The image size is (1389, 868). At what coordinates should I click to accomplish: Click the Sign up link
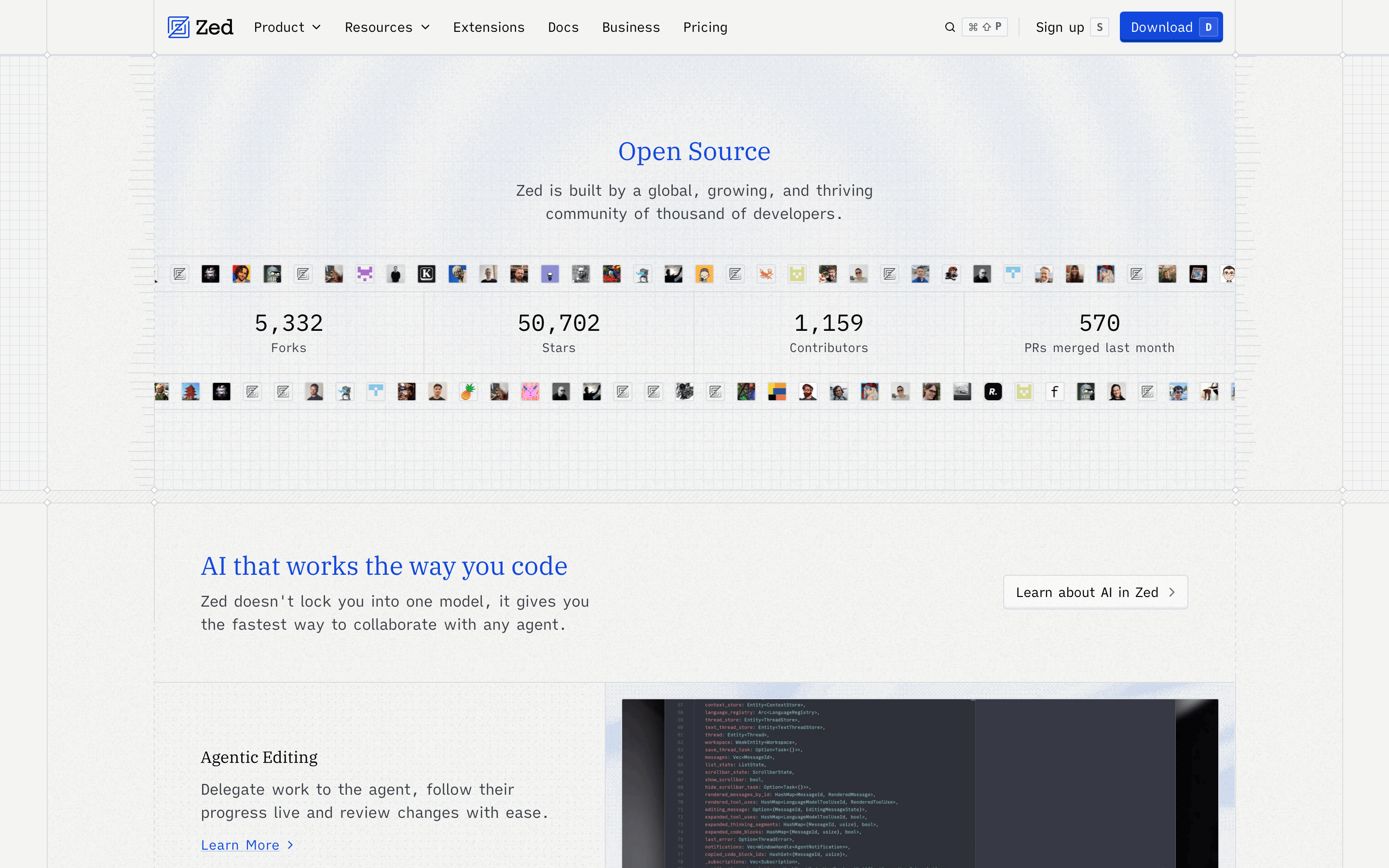click(1072, 27)
